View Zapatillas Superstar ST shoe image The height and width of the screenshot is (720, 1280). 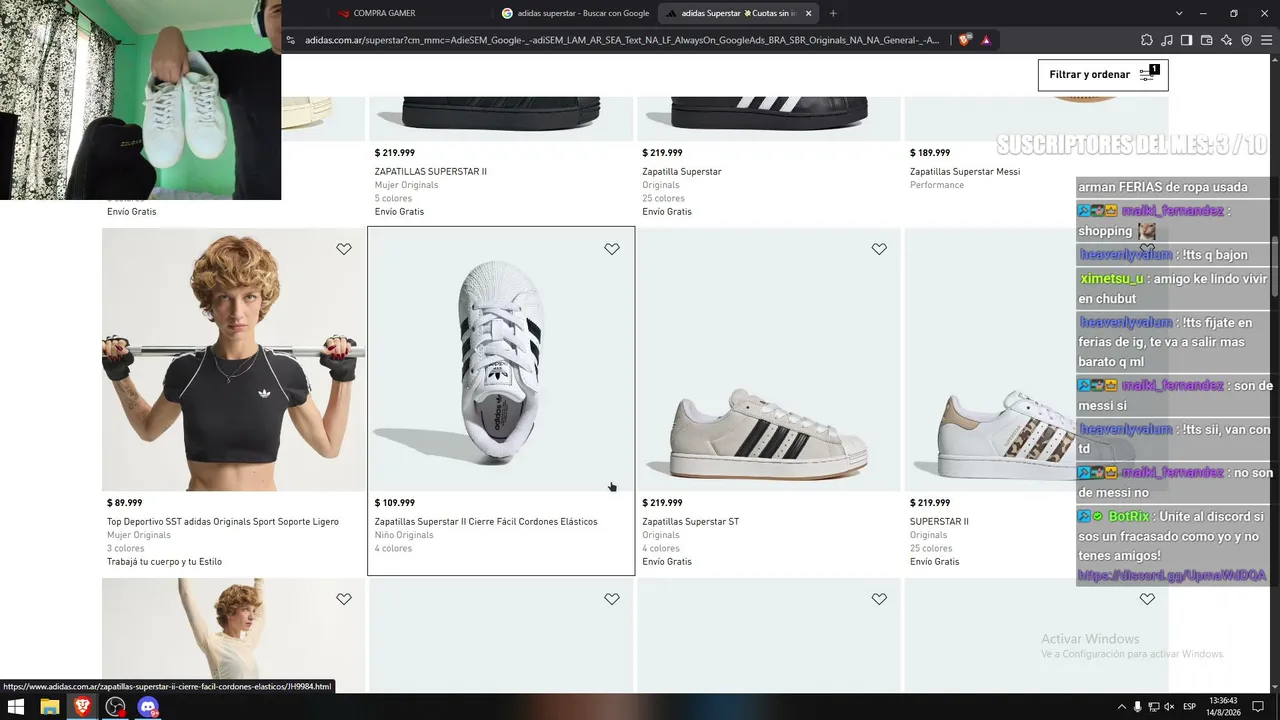(x=769, y=360)
